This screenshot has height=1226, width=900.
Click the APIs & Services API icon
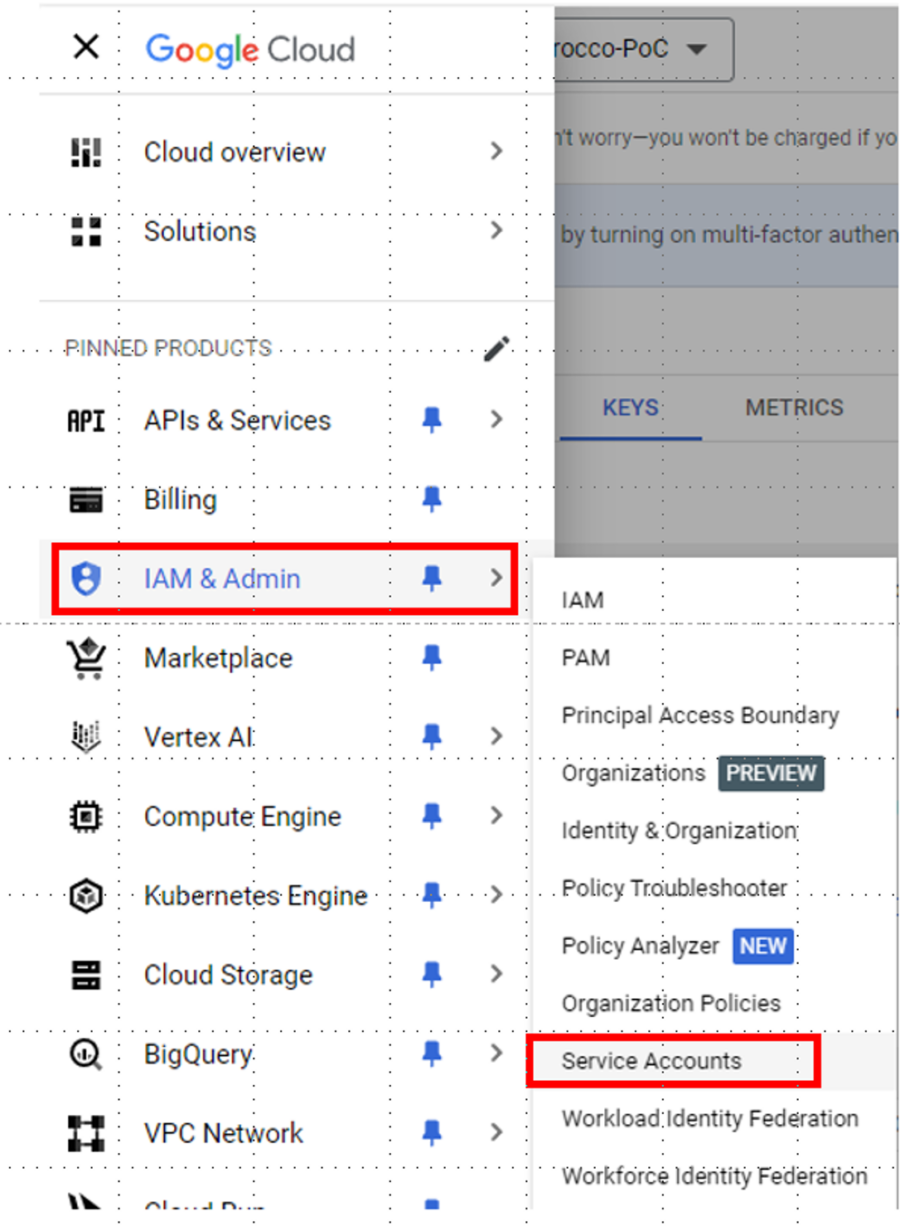tap(86, 421)
